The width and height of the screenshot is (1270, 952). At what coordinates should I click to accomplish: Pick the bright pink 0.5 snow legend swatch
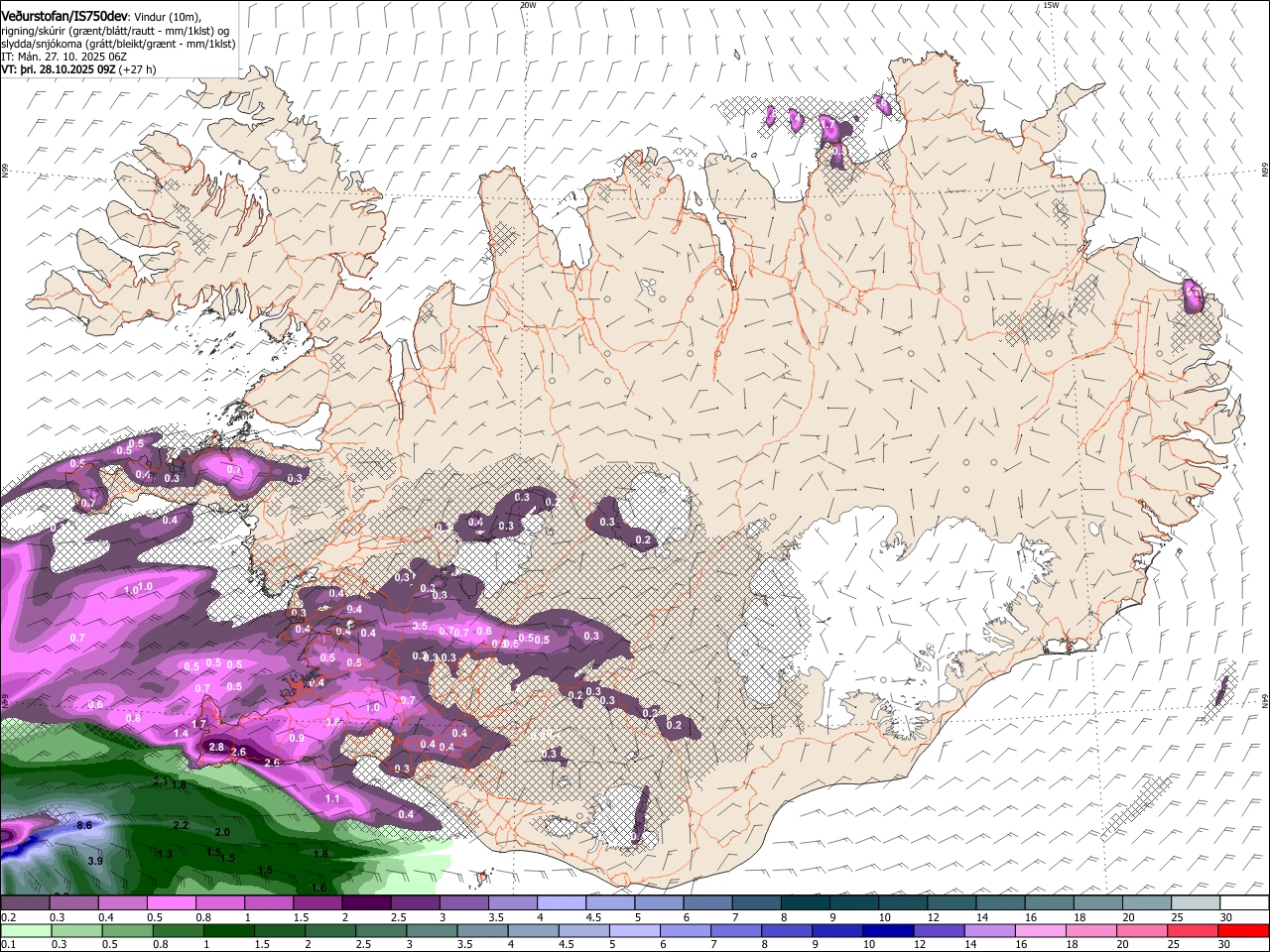[x=171, y=903]
